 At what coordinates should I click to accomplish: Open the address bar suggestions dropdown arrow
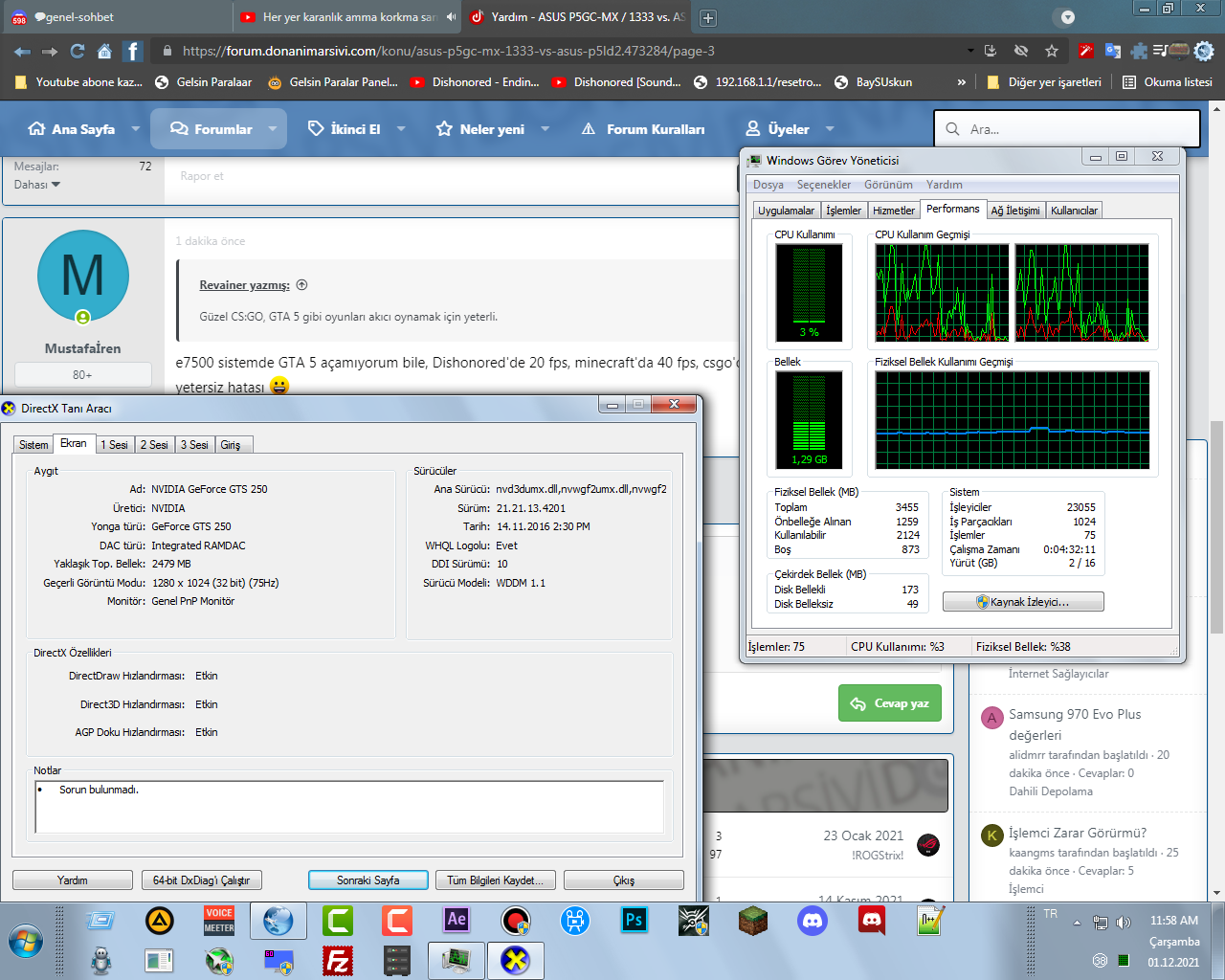point(970,51)
